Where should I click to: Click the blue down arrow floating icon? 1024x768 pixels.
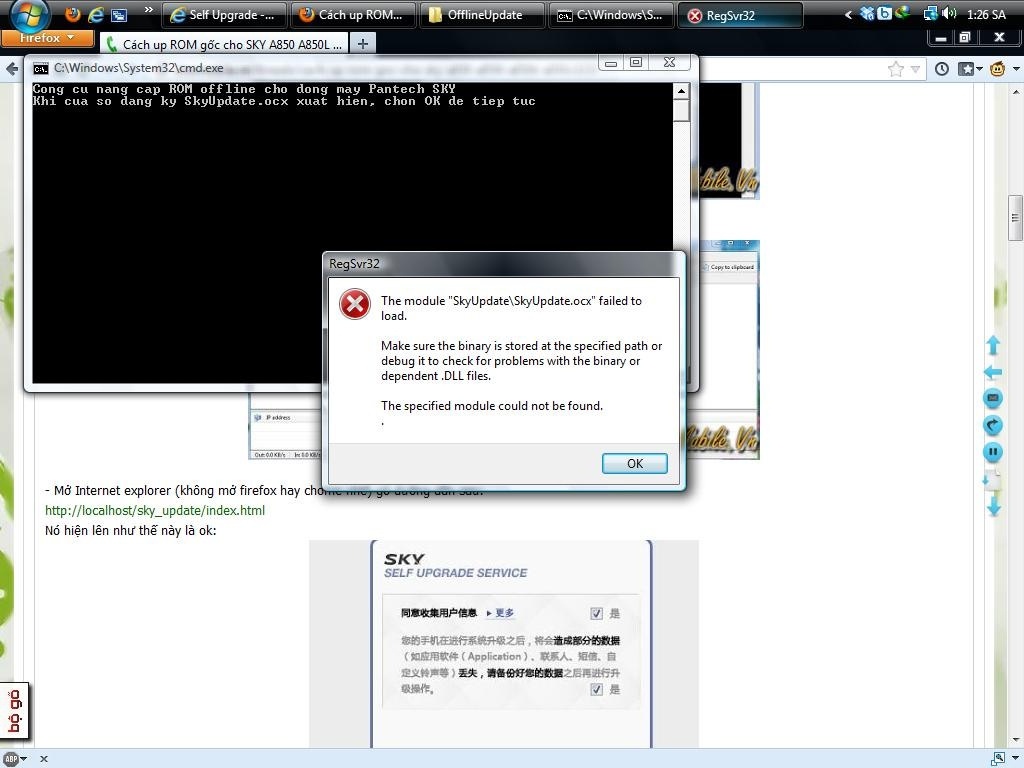coord(993,507)
